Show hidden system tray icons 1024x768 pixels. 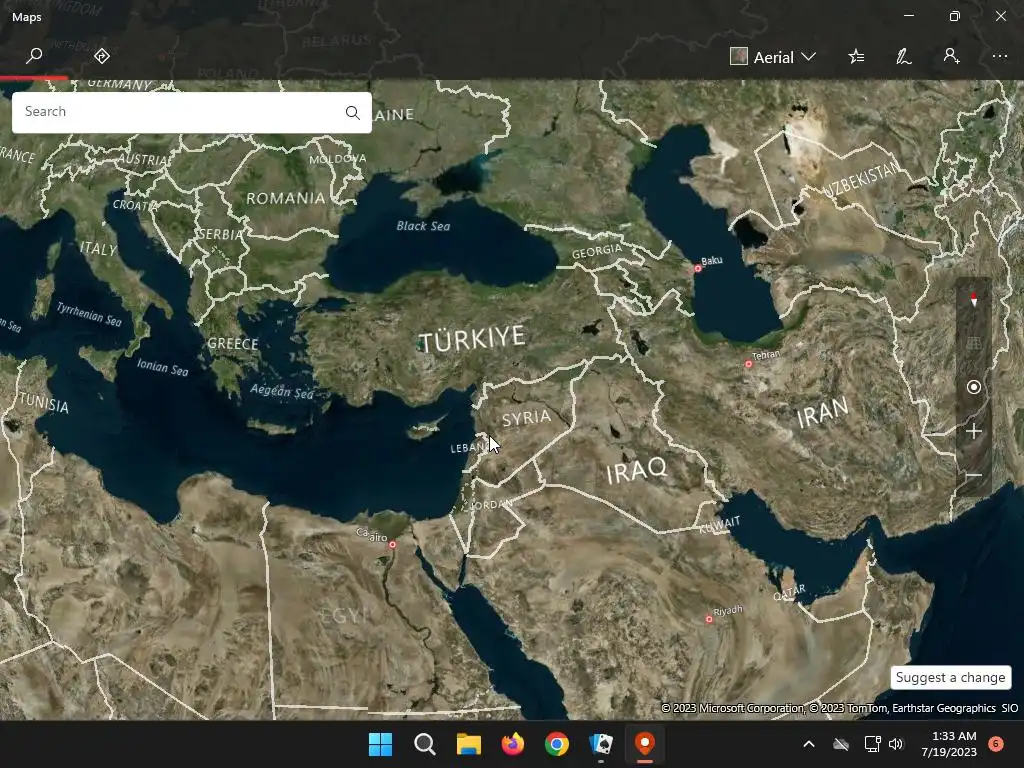click(x=808, y=744)
